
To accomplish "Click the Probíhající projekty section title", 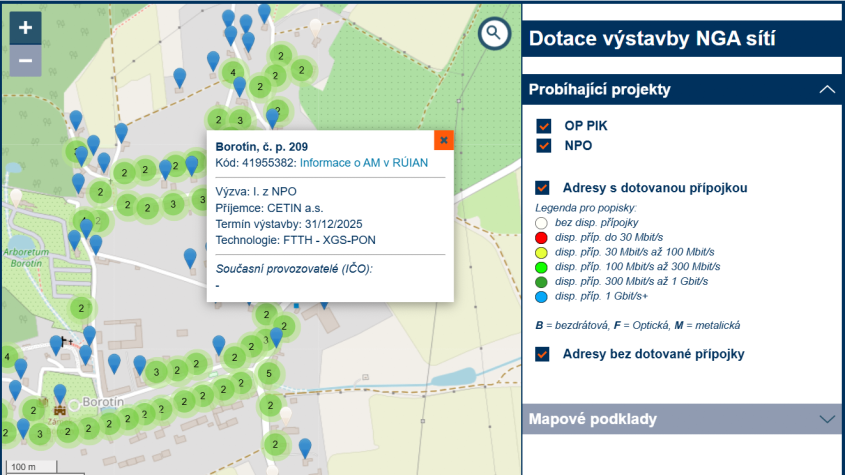I will [x=599, y=89].
